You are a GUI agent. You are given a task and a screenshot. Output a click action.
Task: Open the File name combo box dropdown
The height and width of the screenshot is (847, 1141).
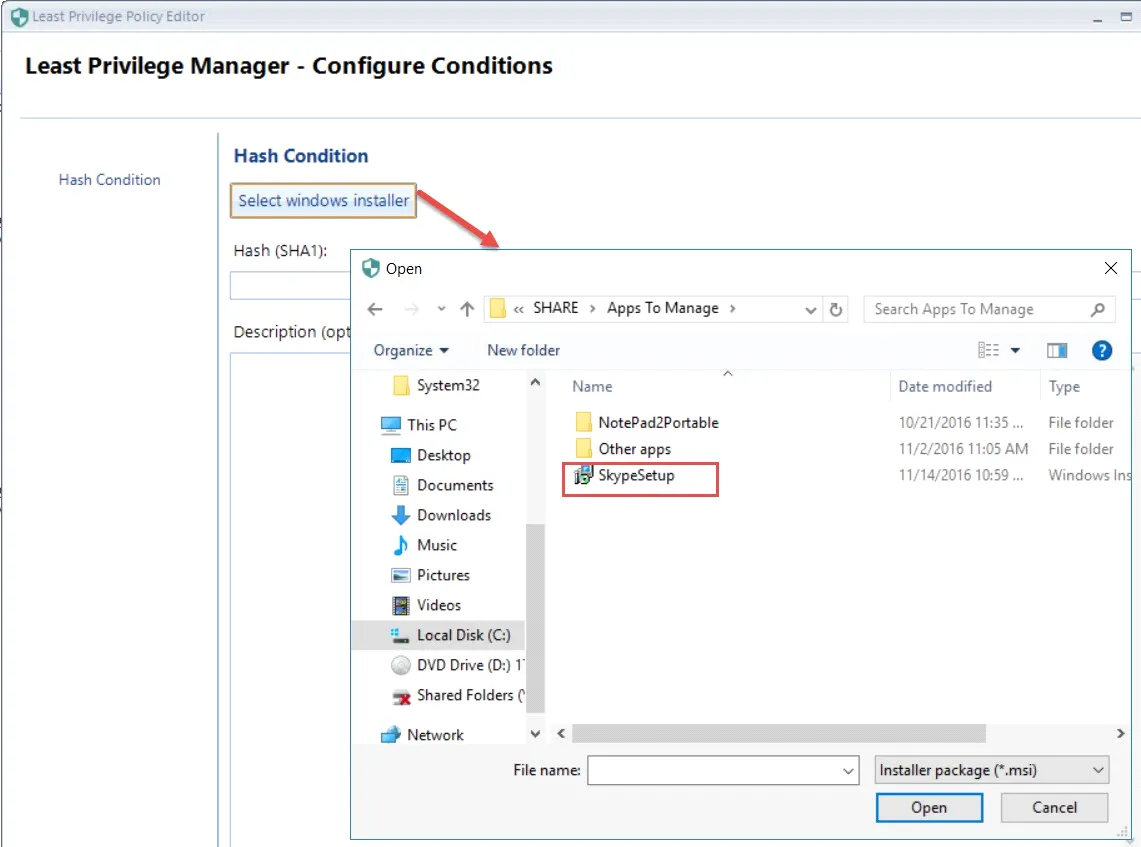[x=849, y=771]
